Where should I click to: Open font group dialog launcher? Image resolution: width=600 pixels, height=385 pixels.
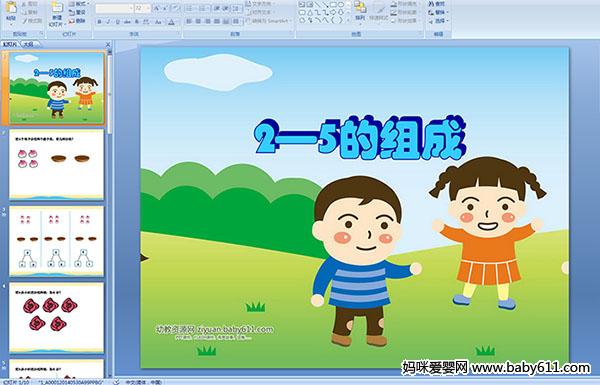coord(178,34)
